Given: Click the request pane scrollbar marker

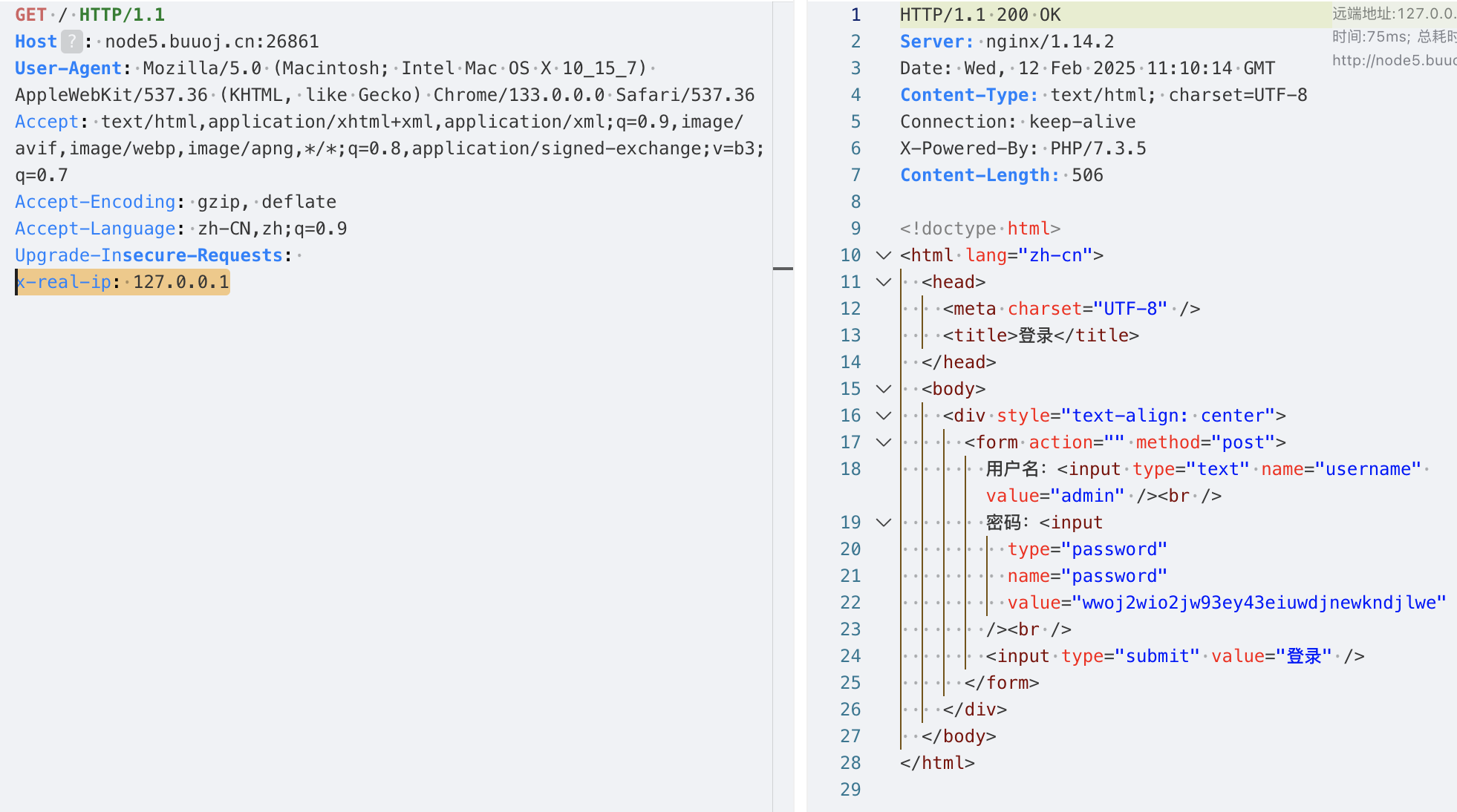Looking at the screenshot, I should click(x=783, y=269).
